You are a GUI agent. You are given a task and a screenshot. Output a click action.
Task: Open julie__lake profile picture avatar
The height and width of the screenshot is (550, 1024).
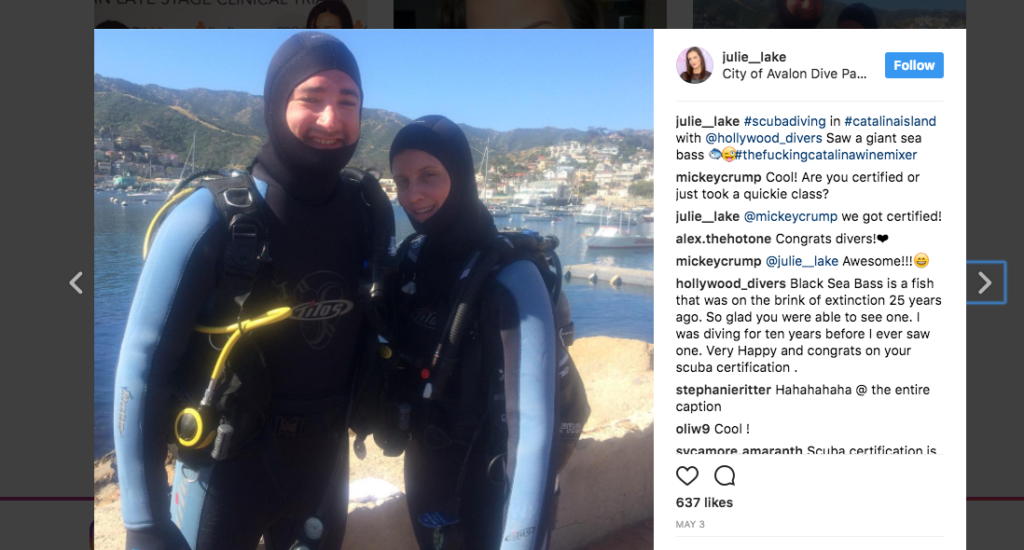click(x=694, y=65)
